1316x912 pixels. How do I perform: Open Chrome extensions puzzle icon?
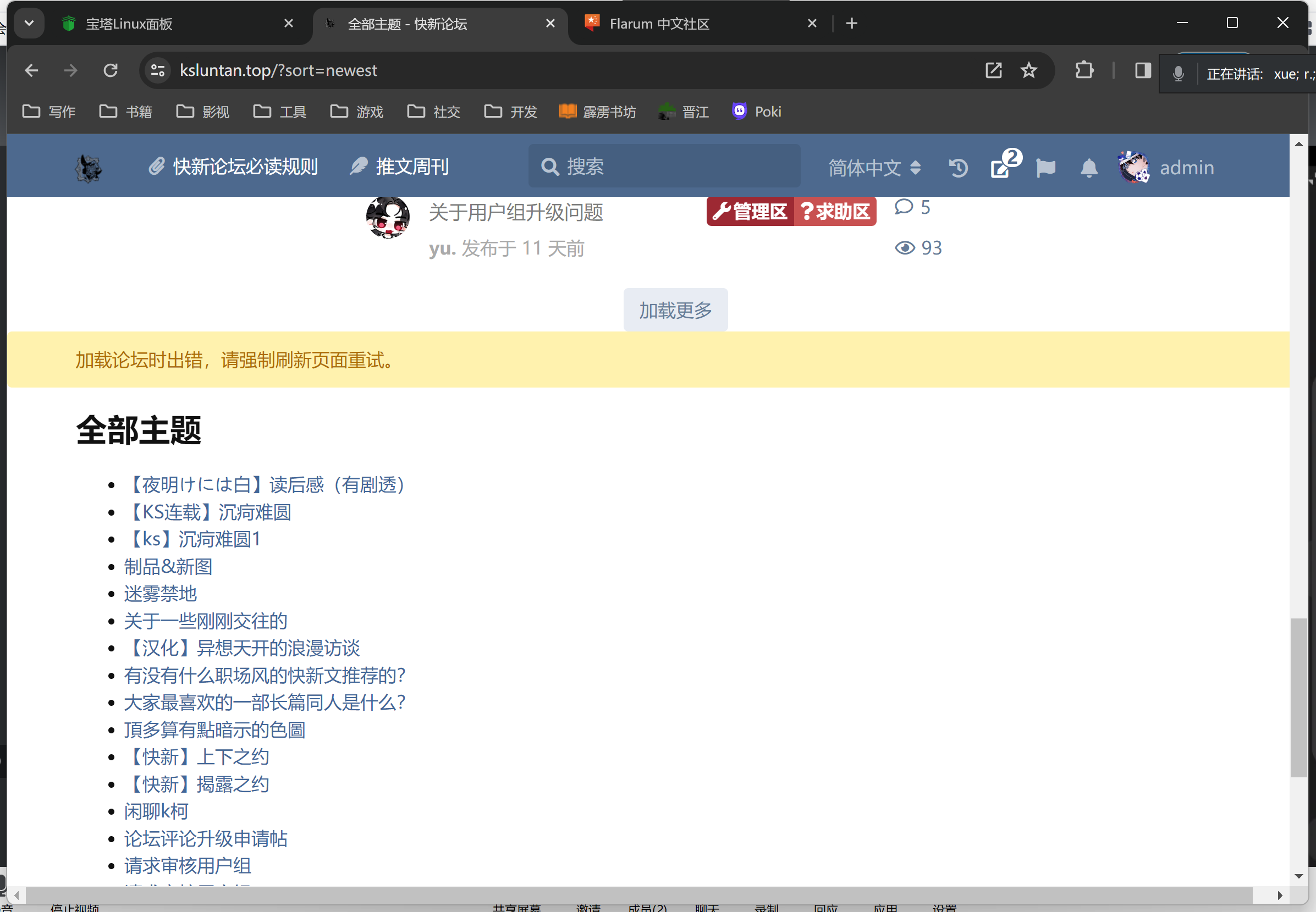(x=1084, y=70)
